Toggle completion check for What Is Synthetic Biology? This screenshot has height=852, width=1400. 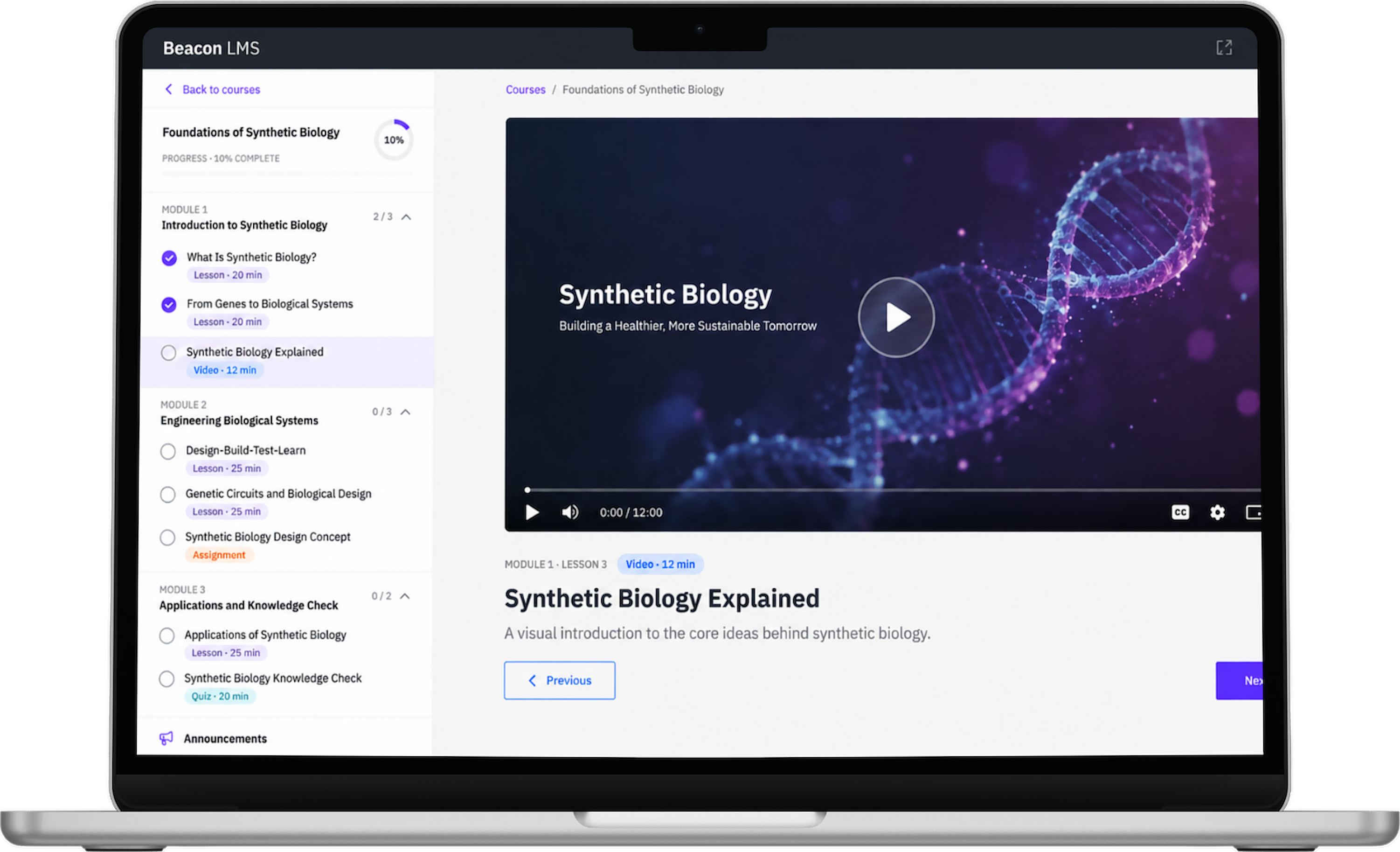coord(169,258)
